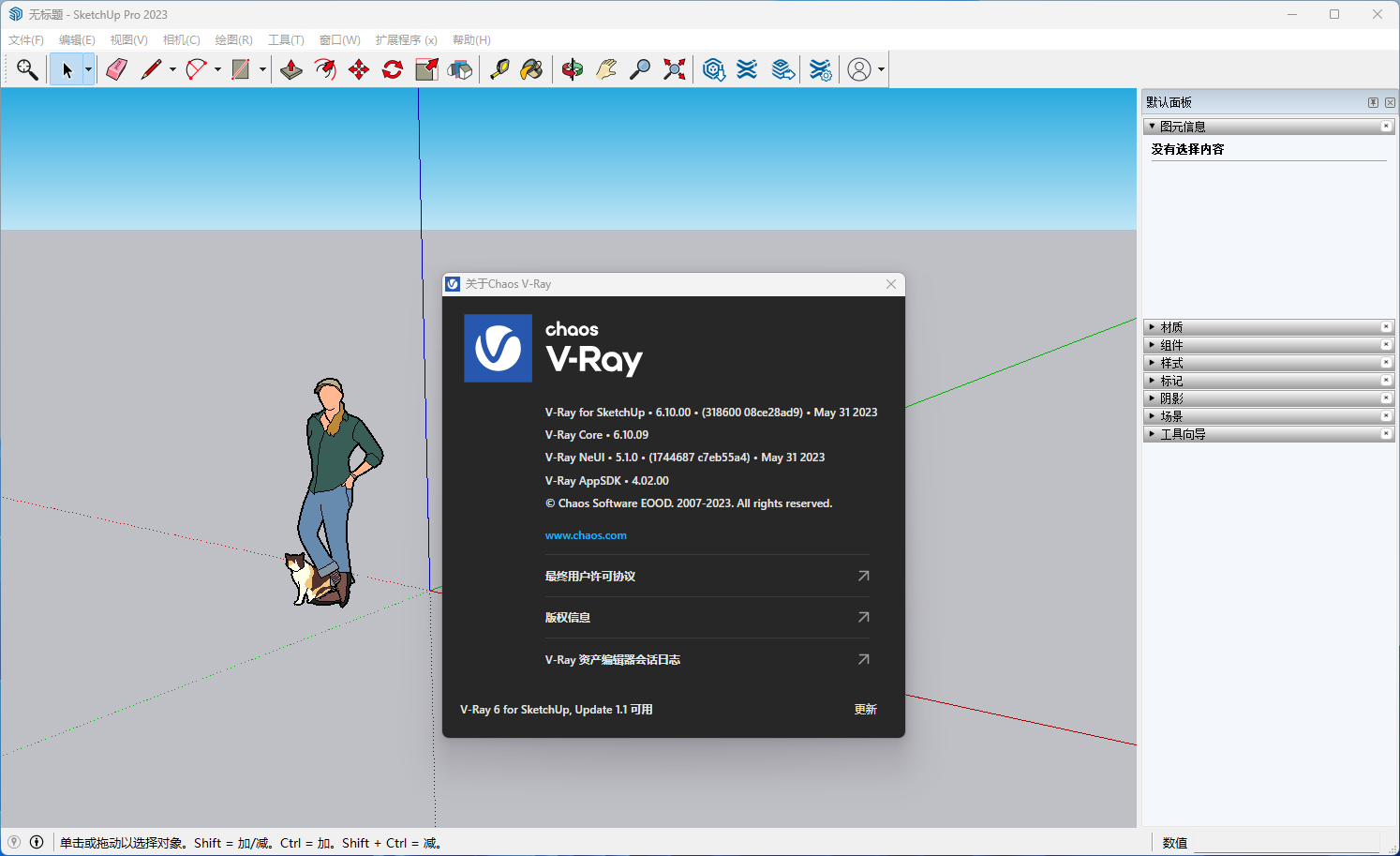Open Arc tool dropdown arrow
Viewport: 1400px width, 856px height.
217,69
